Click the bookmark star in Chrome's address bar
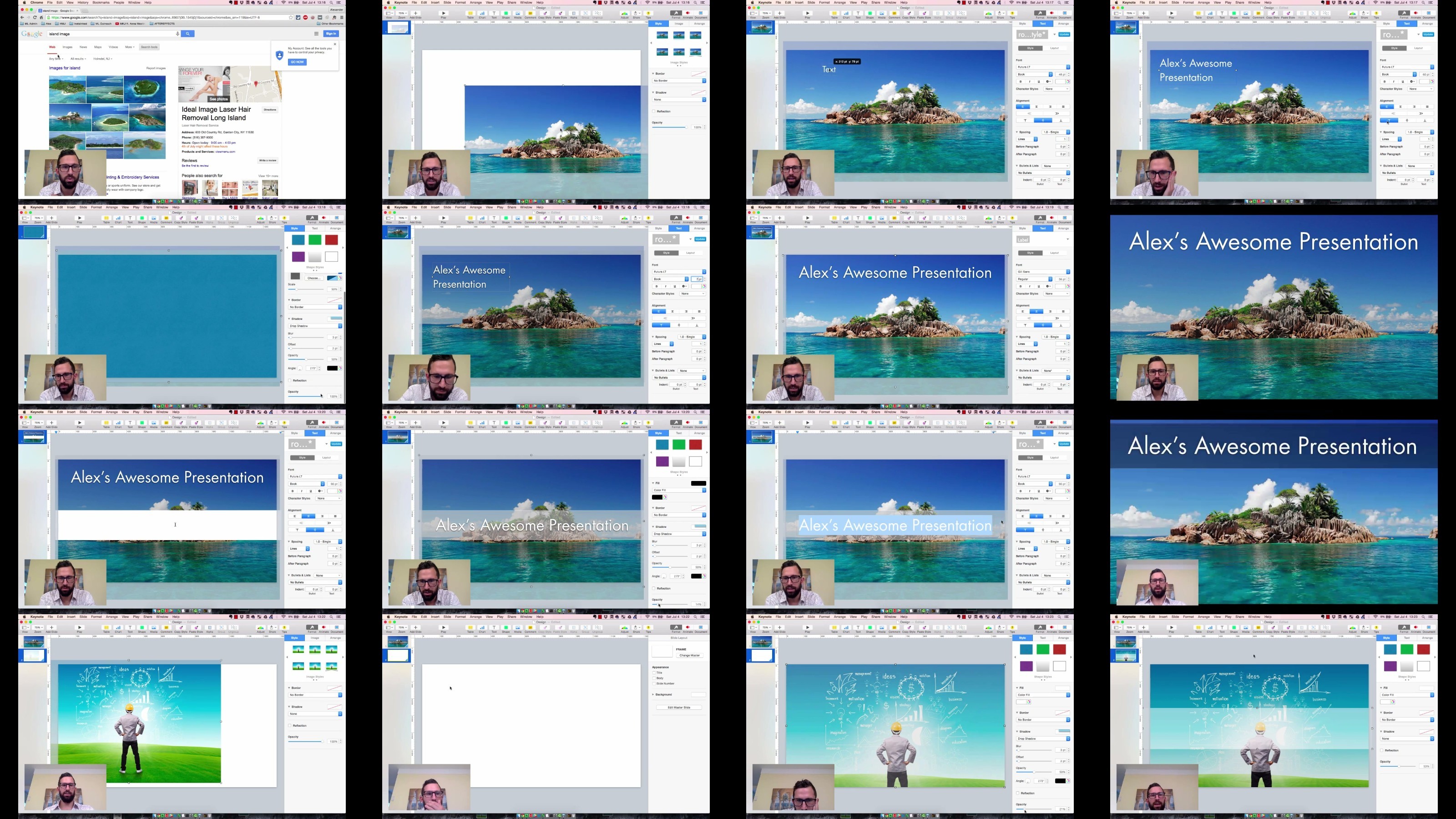Viewport: 1456px width, 819px height. pos(291,18)
